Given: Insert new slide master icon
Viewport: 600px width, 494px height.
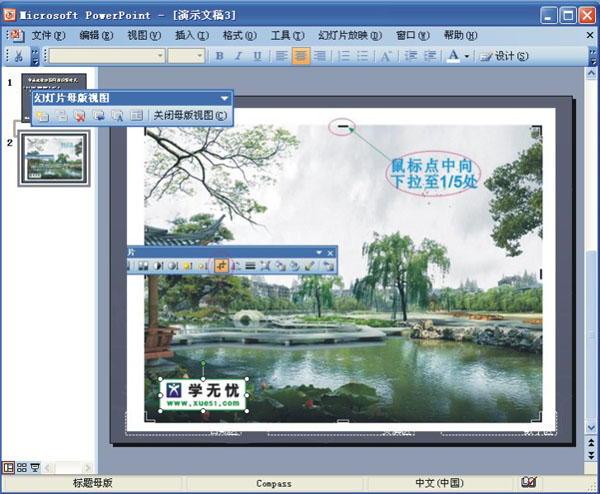Looking at the screenshot, I should (x=42, y=116).
